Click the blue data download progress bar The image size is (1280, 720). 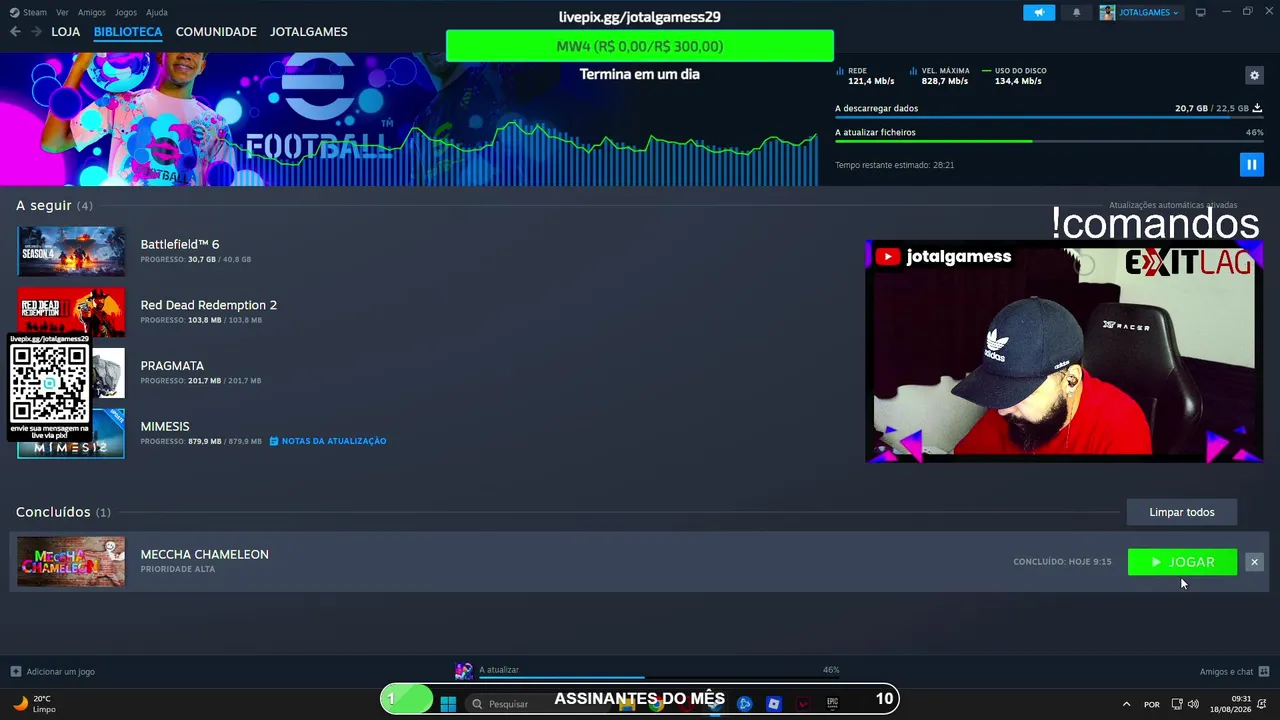coord(1049,118)
